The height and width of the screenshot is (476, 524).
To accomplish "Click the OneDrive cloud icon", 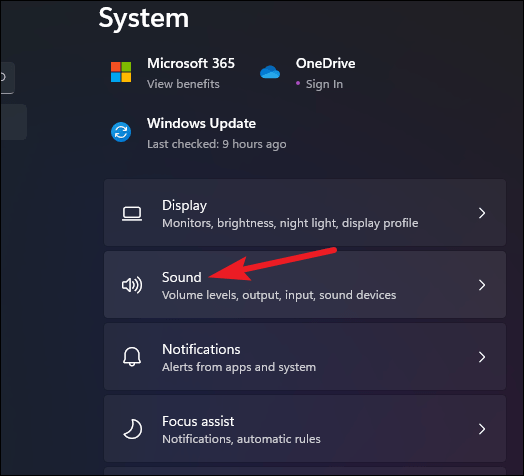I will (x=270, y=72).
